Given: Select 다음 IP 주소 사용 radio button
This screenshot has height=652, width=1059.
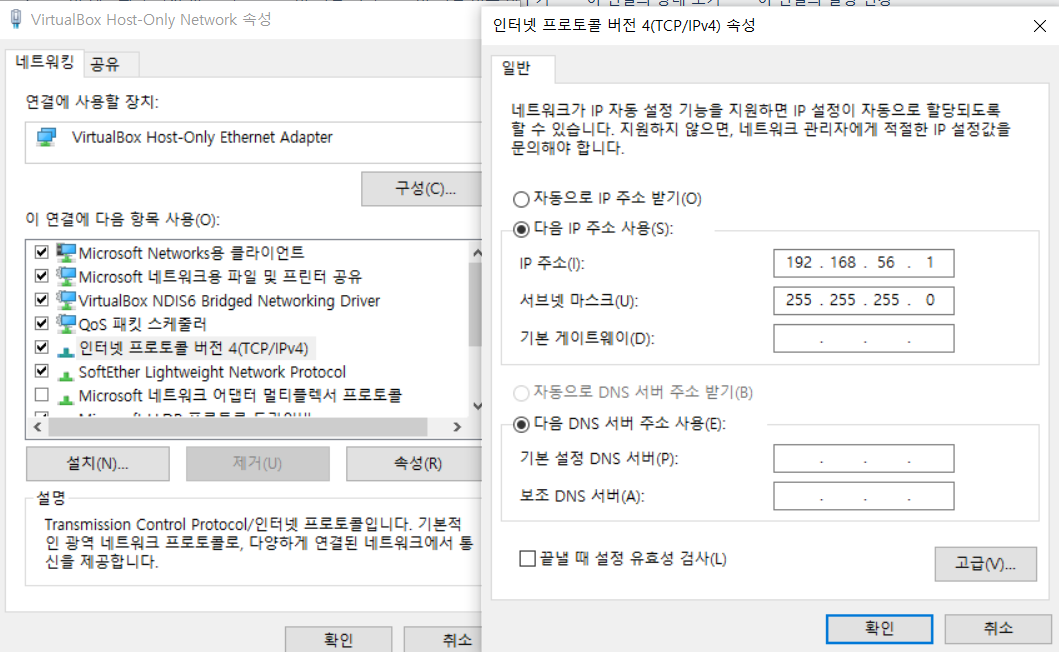Looking at the screenshot, I should pos(521,229).
